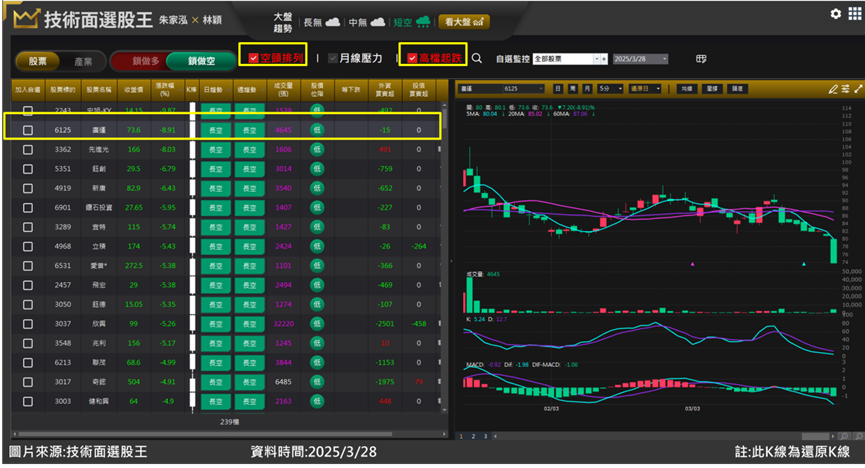Select the 3037 欣興 stock row
The height and width of the screenshot is (468, 865).
(x=226, y=324)
